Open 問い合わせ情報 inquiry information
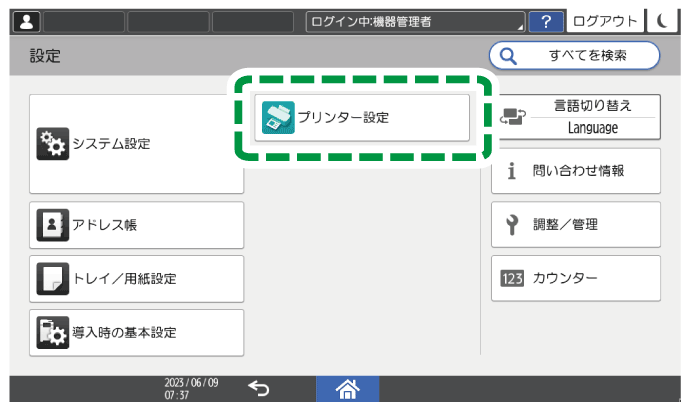 click(576, 171)
